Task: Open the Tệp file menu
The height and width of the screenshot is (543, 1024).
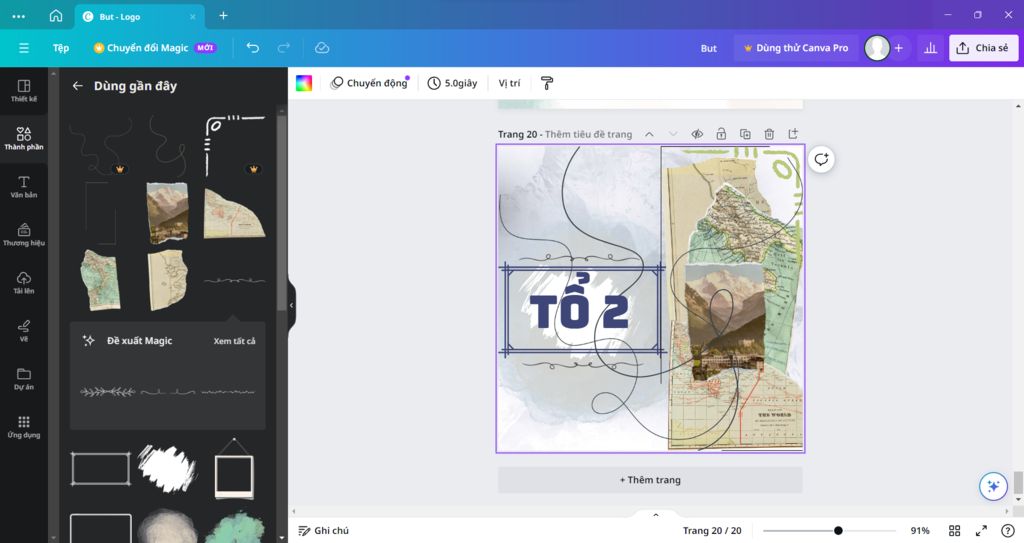Action: click(61, 48)
